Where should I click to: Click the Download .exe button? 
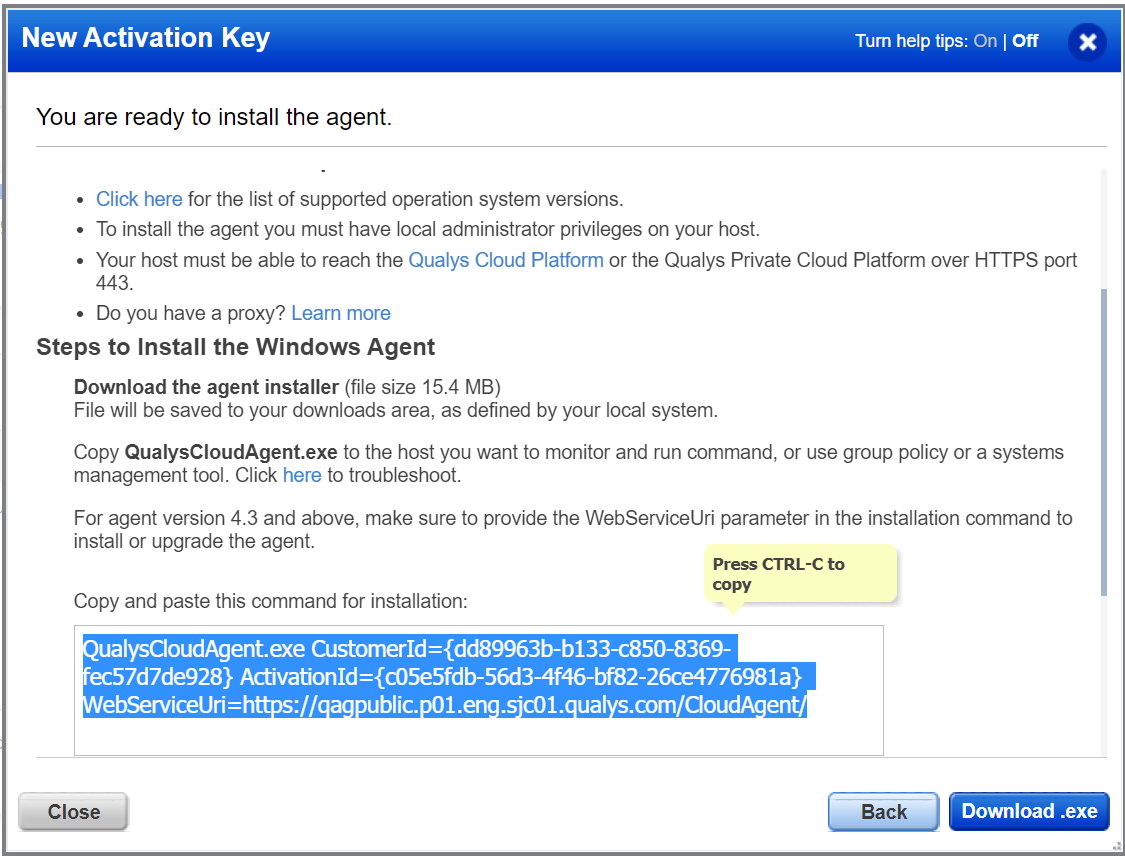(1029, 811)
